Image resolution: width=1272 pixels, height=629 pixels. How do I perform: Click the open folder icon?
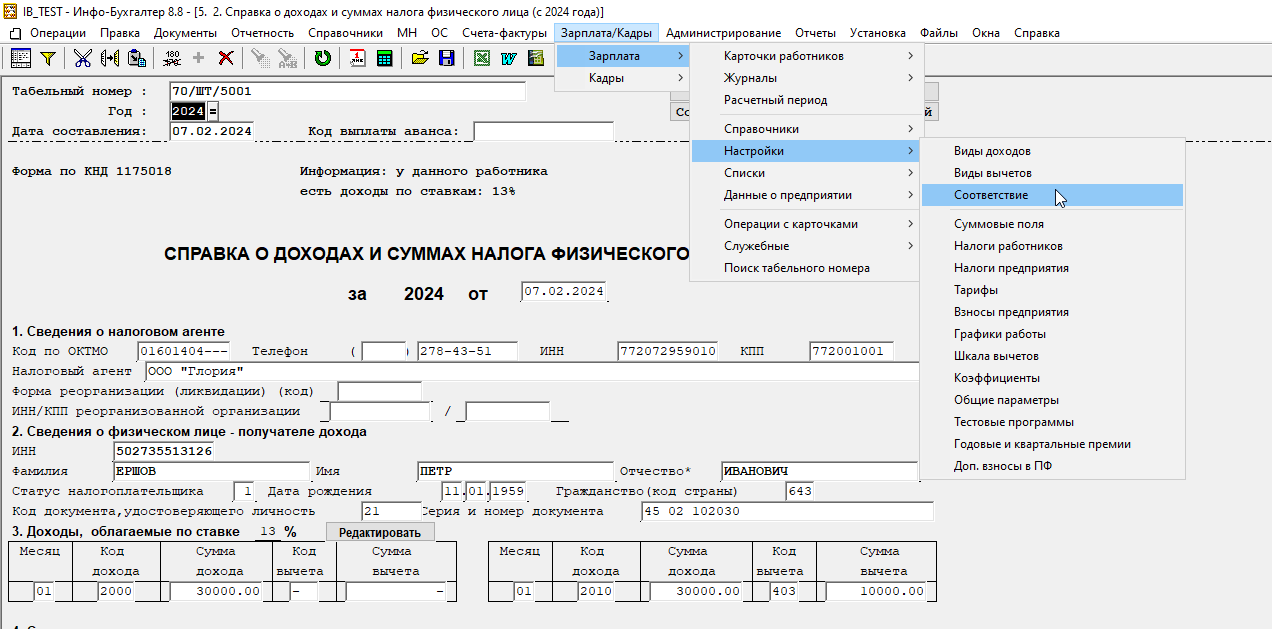pos(420,58)
